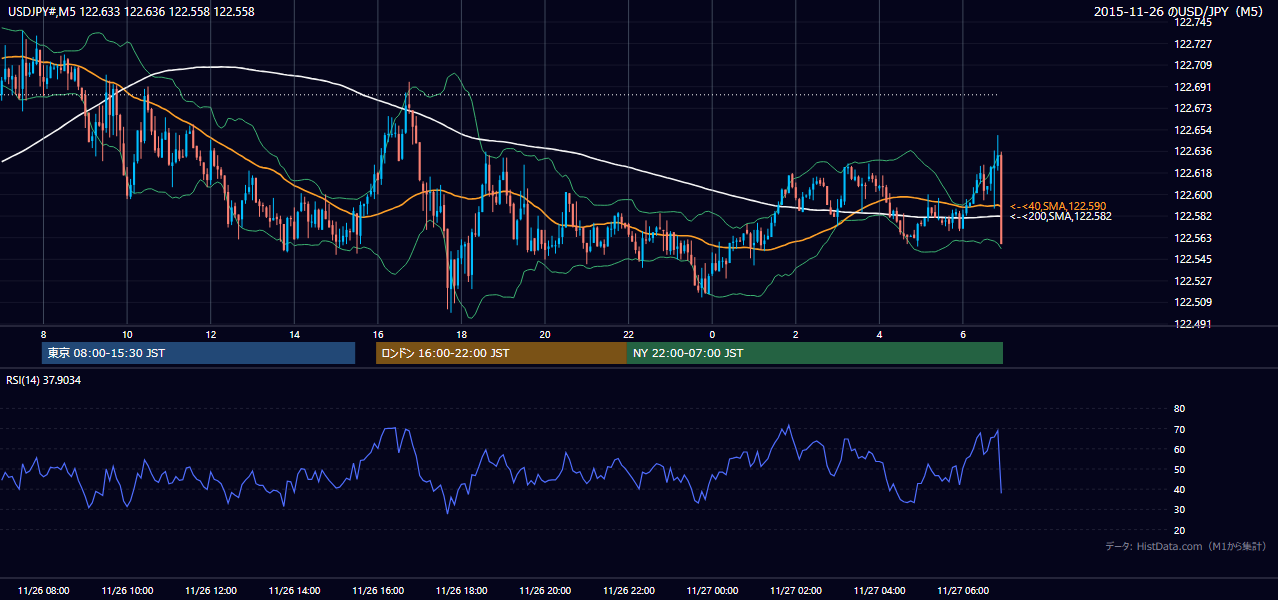1278x600 pixels.
Task: Click the 11/26 08:00 bottom time label
Action: click(44, 590)
